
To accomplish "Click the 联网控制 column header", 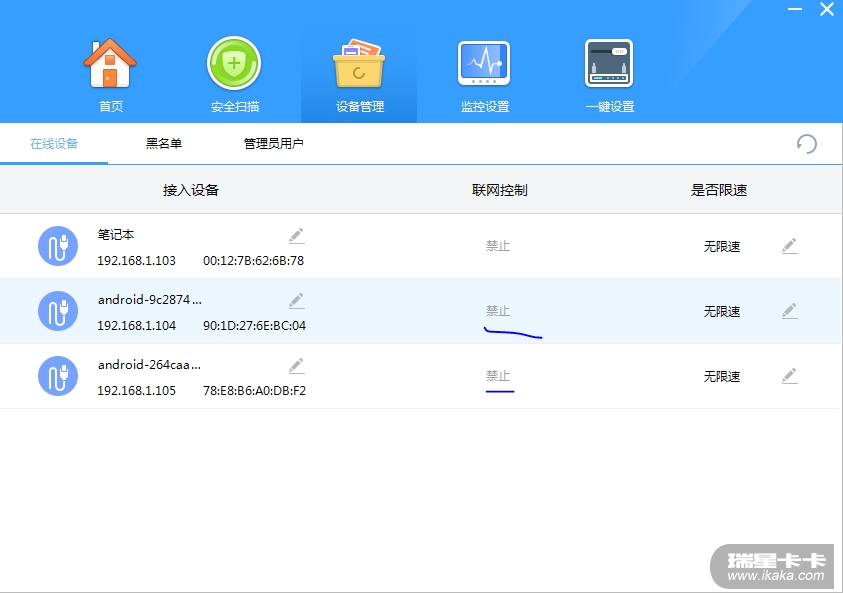I will (x=499, y=190).
